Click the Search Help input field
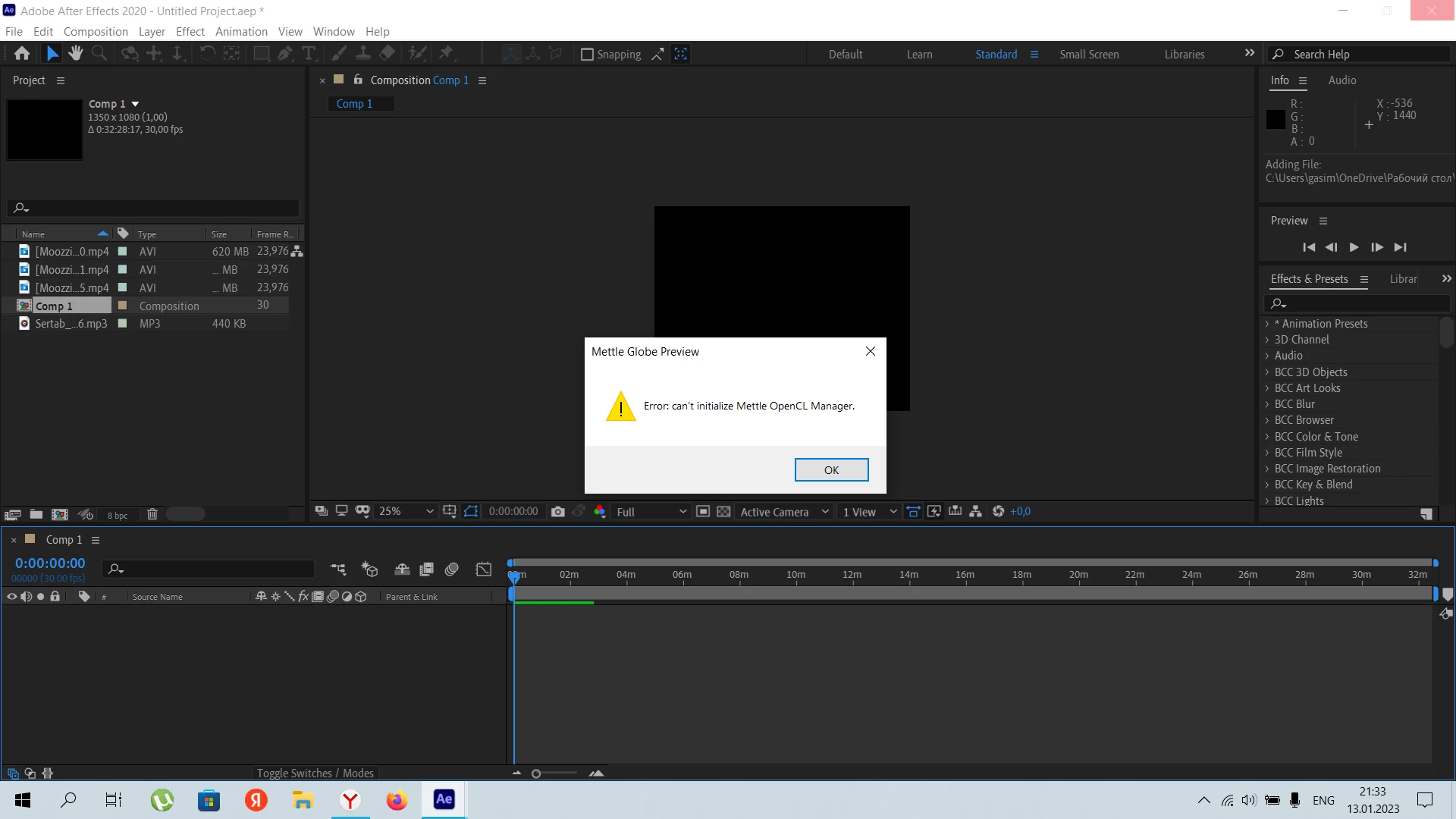Screen dimensions: 1456x819 [1365, 55]
